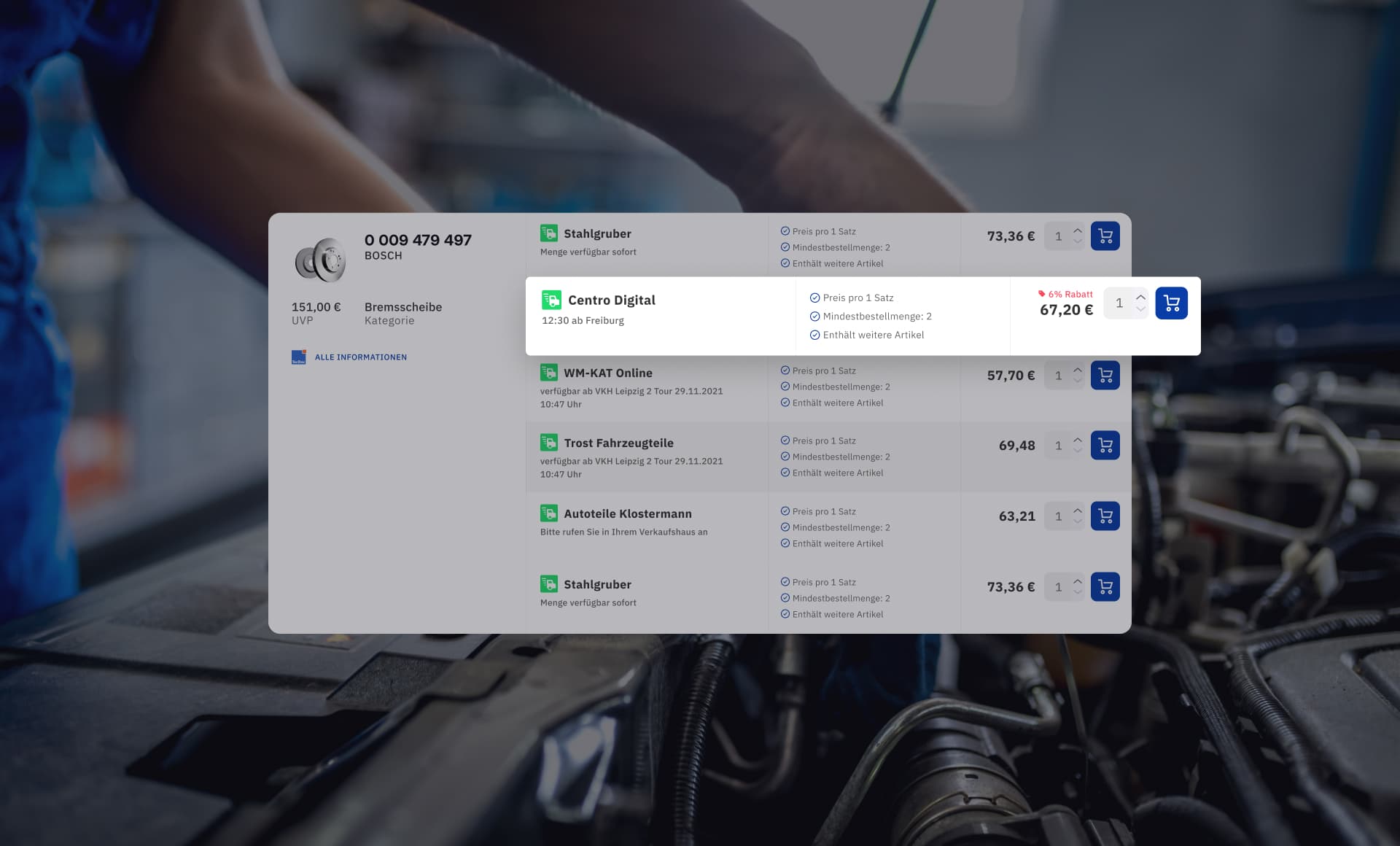Screen dimensions: 1400x846
Task: Click article number 0 009 479 497
Action: point(418,240)
